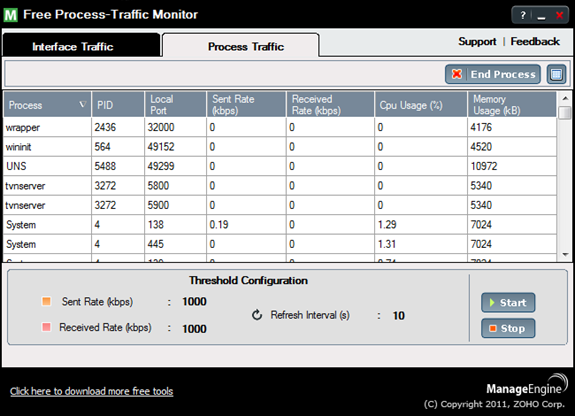Viewport: 575px width, 416px height.
Task: Sort by Memory Usage (kB) header
Action: click(512, 105)
